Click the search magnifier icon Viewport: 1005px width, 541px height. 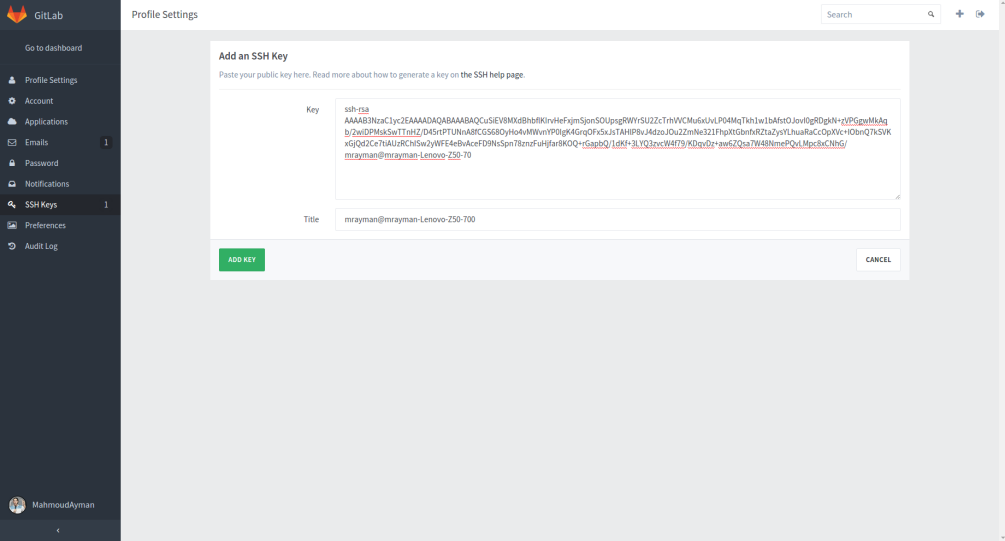pyautogui.click(x=931, y=15)
